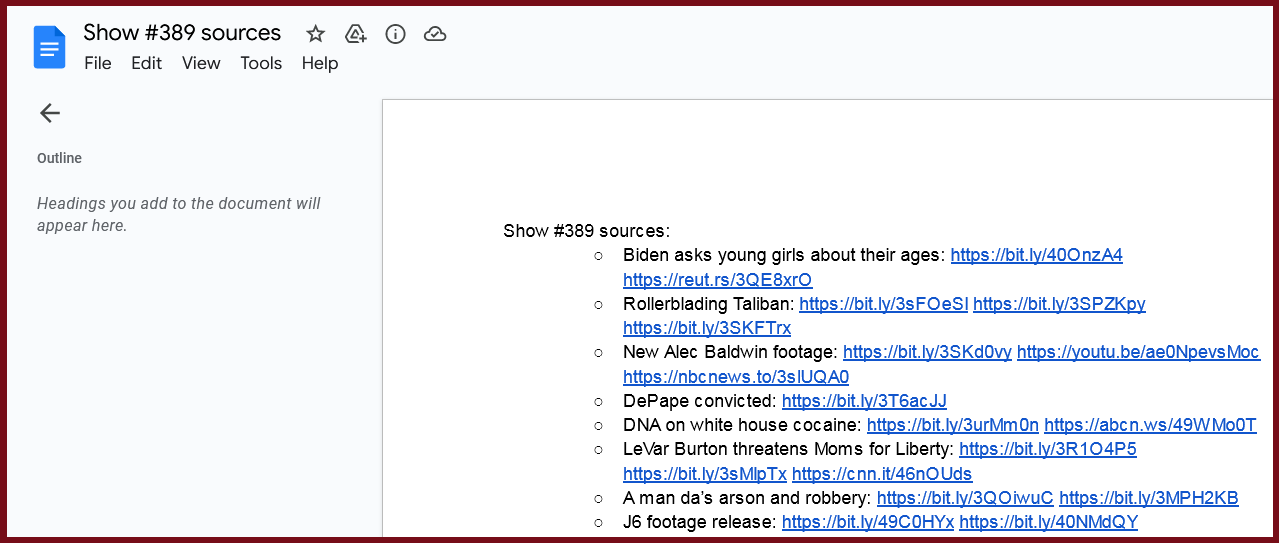Click text 'DePape convicted:'
The image size is (1279, 543).
click(x=700, y=401)
